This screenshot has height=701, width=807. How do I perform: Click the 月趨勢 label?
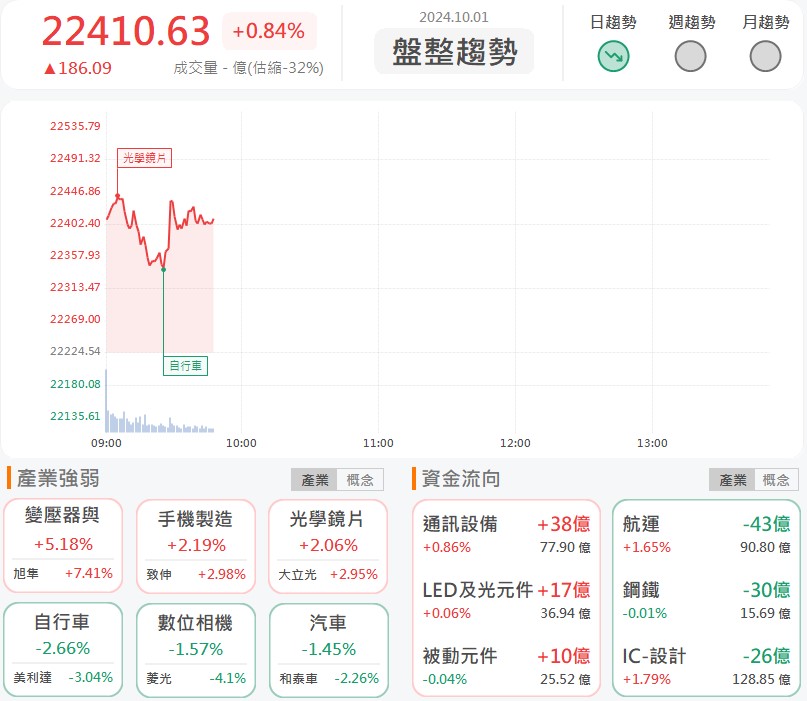765,22
